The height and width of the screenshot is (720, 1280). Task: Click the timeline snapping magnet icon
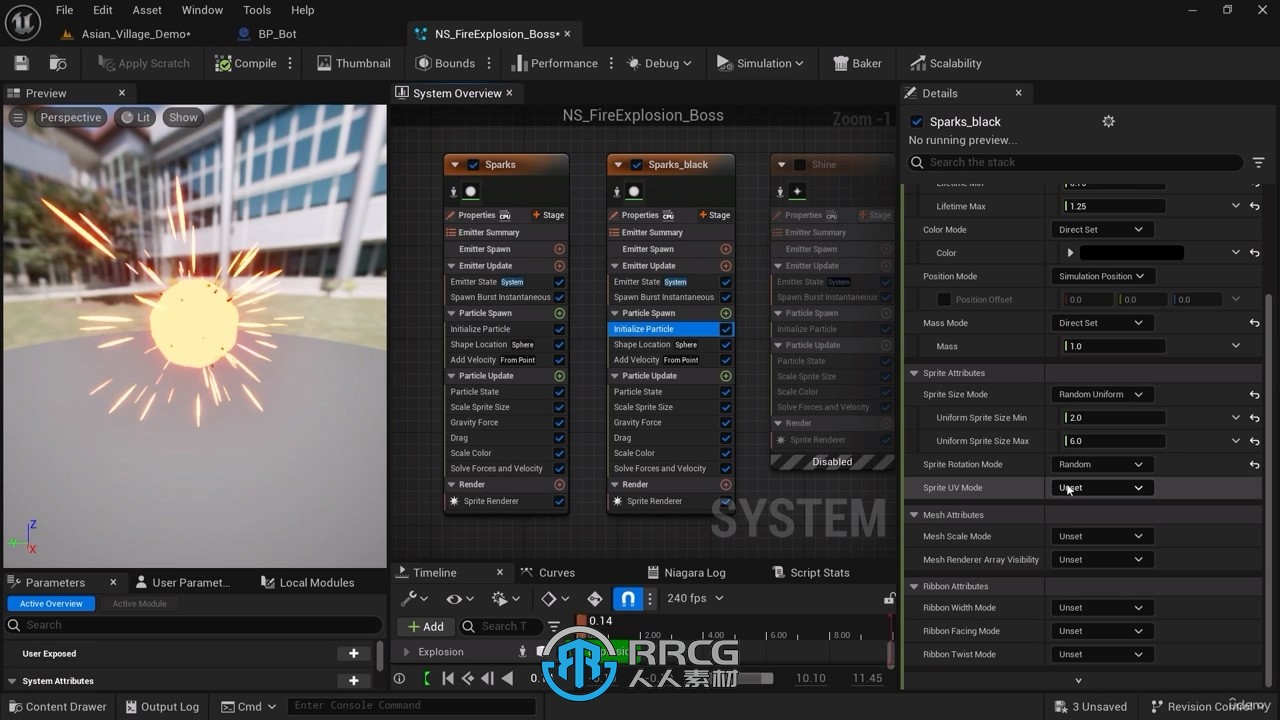pyautogui.click(x=628, y=598)
